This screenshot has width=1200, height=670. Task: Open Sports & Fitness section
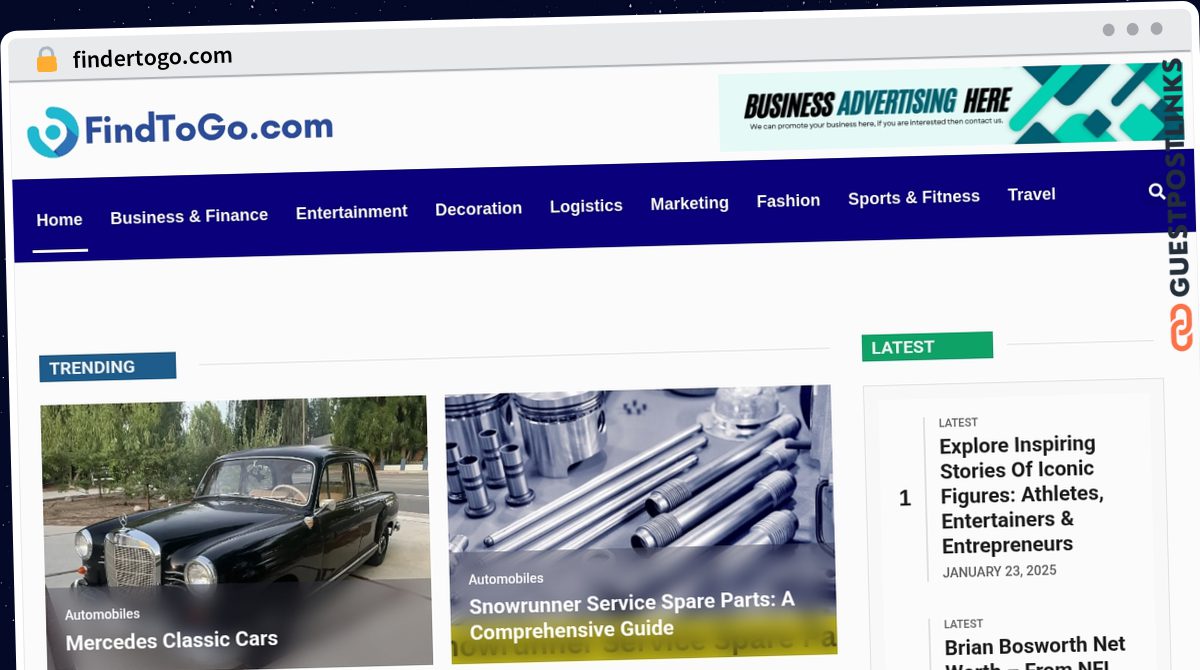click(914, 198)
